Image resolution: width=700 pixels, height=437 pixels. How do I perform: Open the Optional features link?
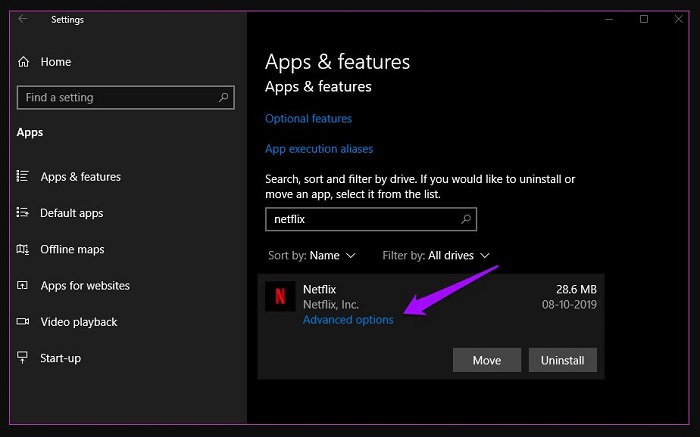(x=308, y=118)
